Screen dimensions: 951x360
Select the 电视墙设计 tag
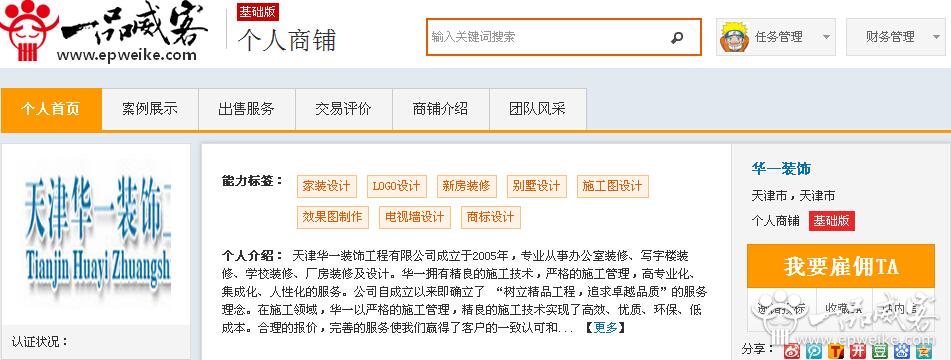pos(415,217)
